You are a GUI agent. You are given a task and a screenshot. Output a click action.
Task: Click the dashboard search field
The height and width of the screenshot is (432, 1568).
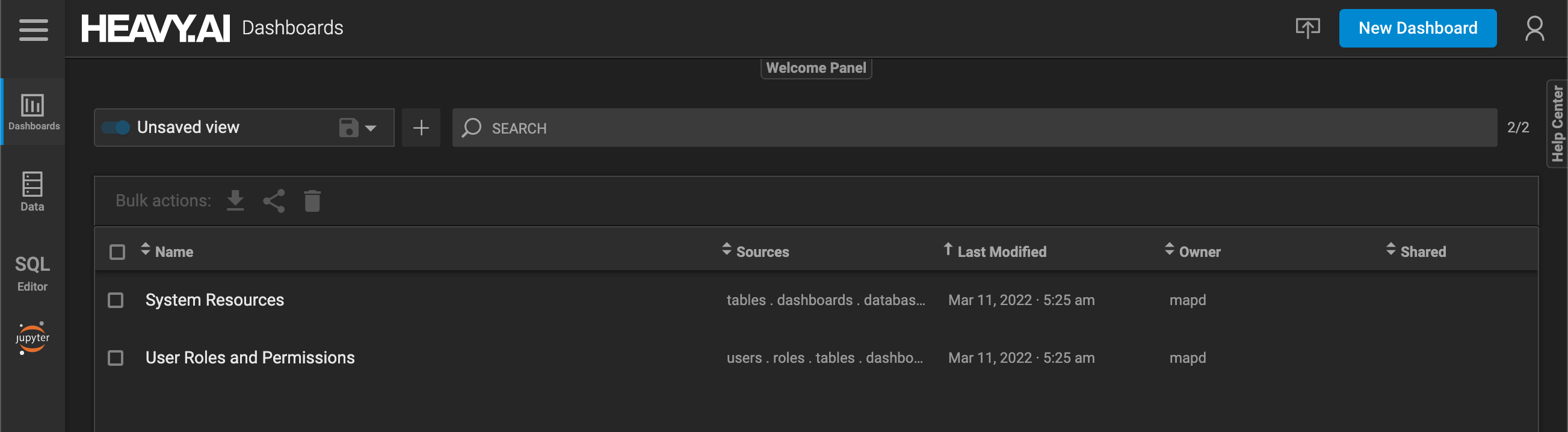click(x=974, y=128)
